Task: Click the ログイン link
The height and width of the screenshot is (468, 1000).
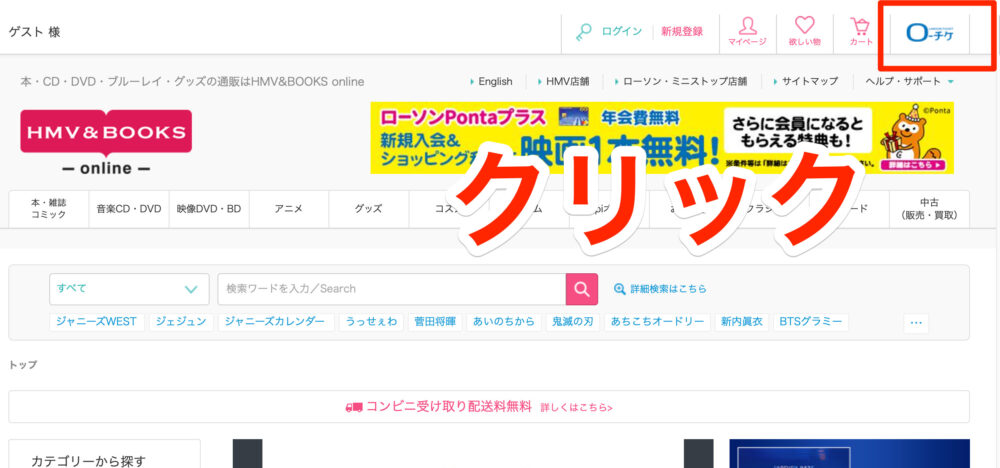Action: click(621, 31)
